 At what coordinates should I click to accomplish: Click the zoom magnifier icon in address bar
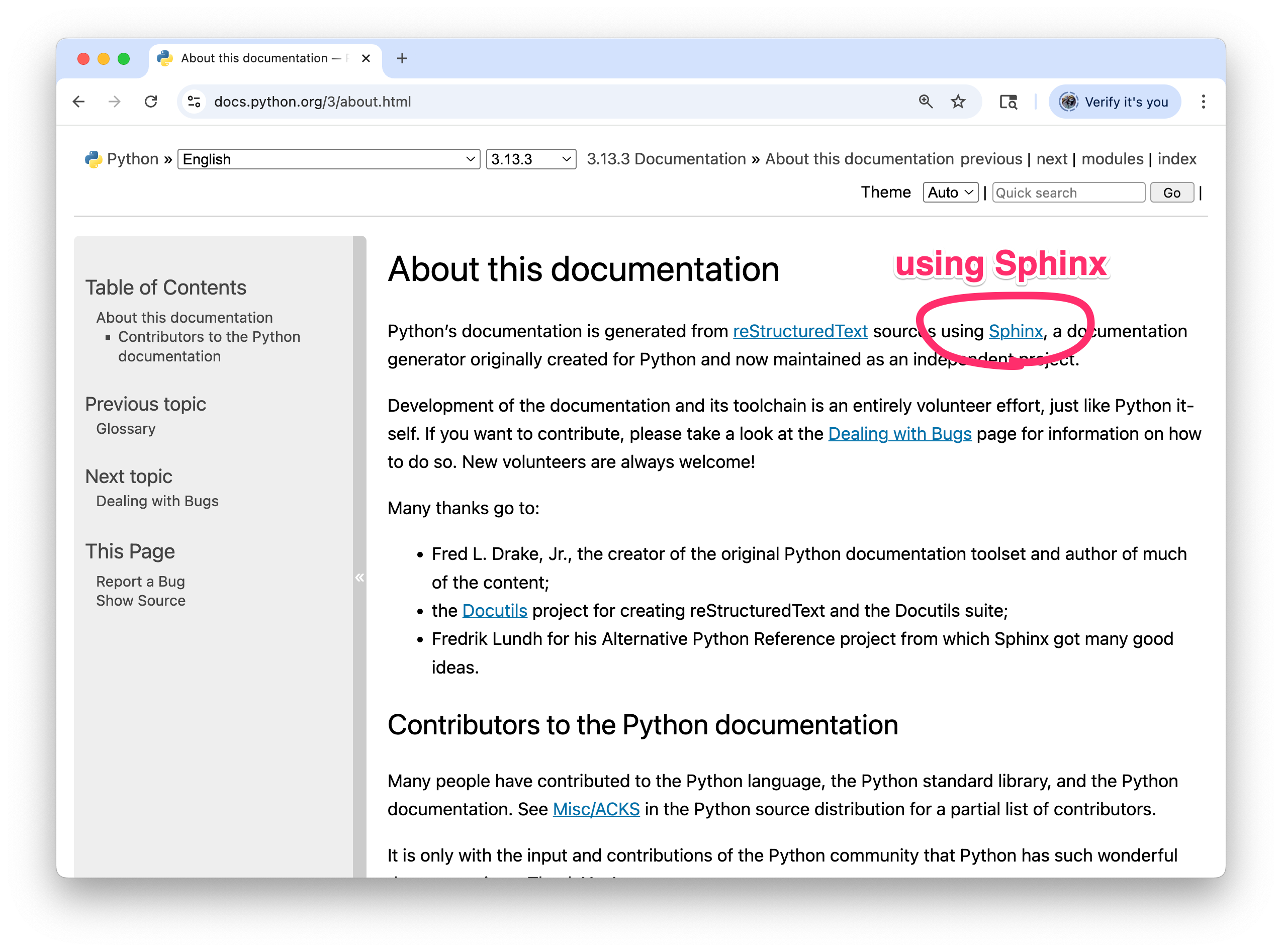pyautogui.click(x=926, y=102)
